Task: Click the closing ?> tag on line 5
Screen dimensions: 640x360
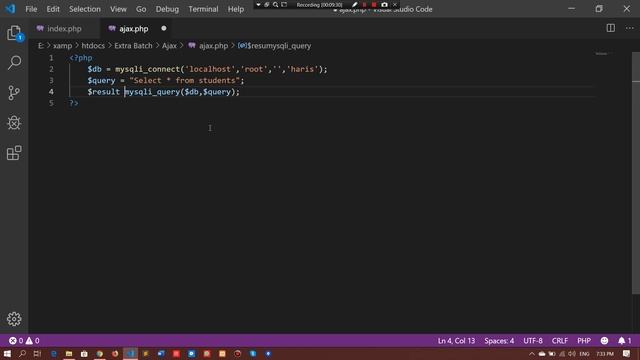Action: tap(74, 103)
